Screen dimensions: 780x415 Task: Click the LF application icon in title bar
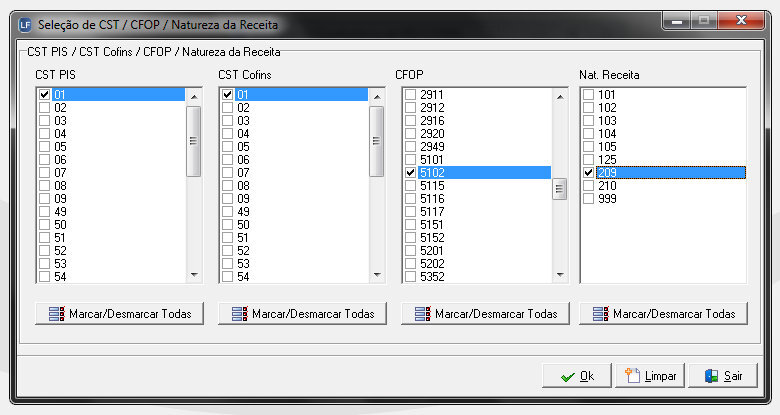click(25, 24)
